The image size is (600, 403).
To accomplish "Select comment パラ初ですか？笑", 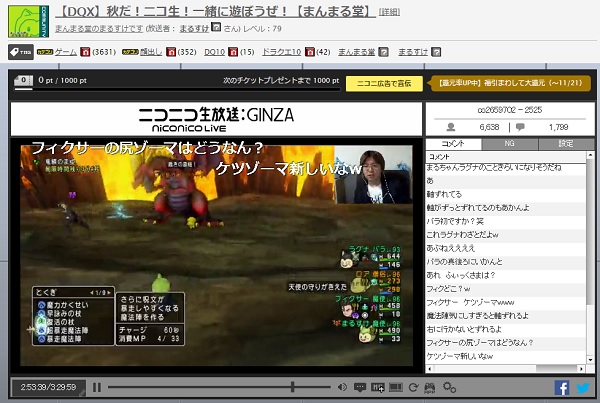I will (505, 221).
